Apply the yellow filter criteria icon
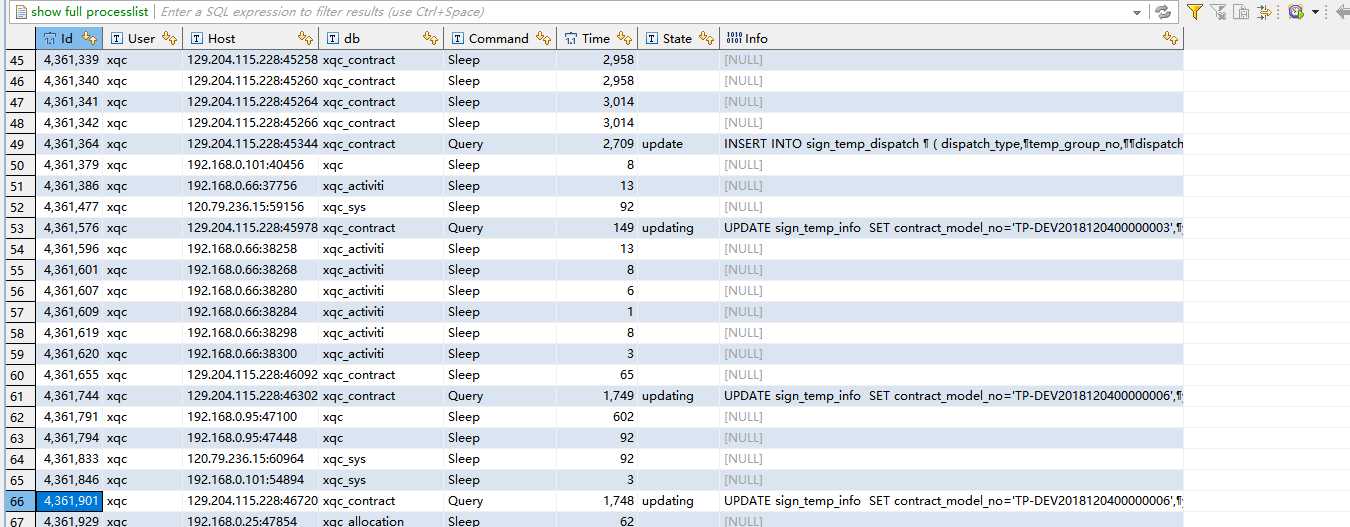 (x=1194, y=12)
